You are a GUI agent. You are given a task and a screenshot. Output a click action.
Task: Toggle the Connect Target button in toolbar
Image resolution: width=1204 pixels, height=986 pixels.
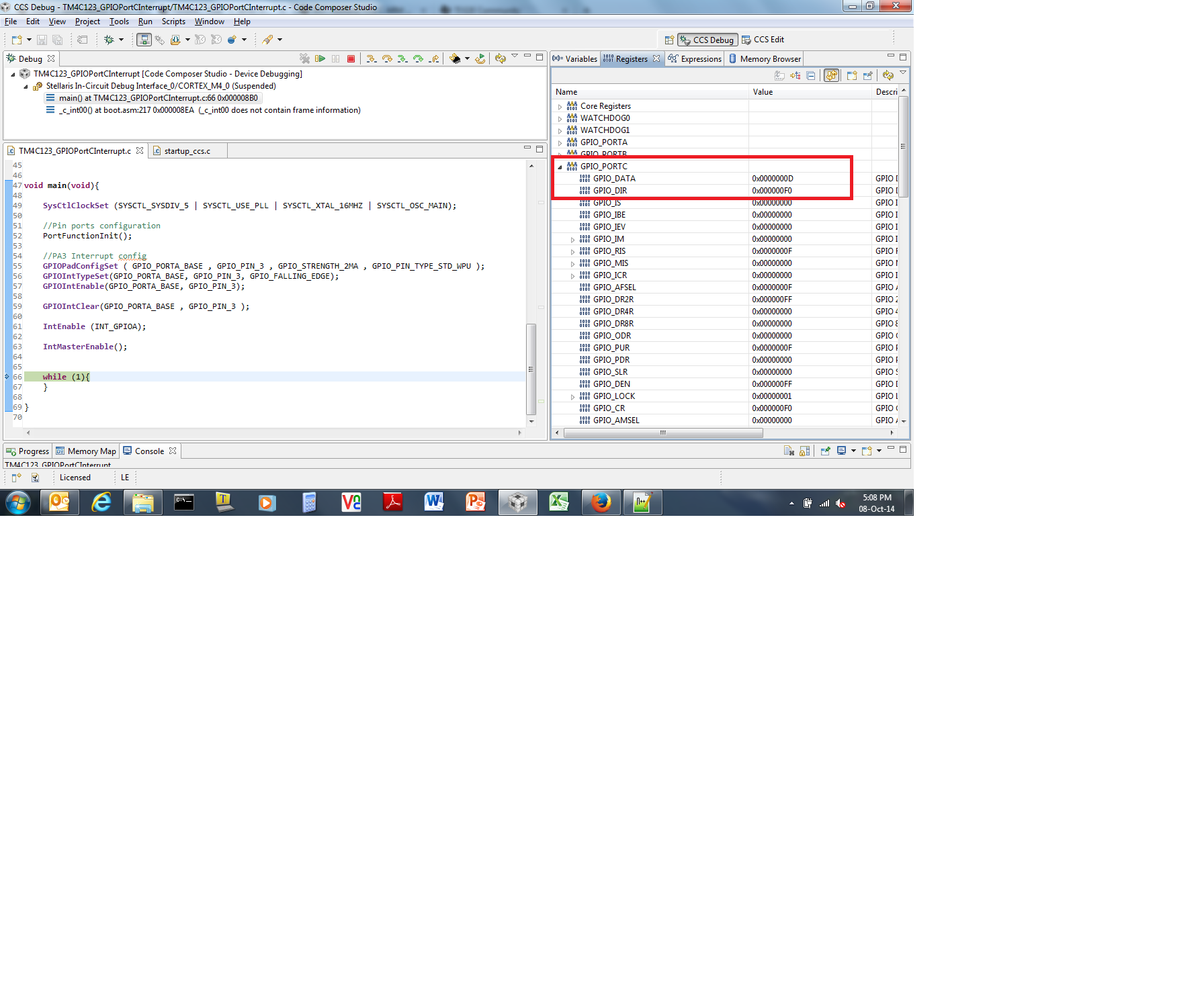(144, 40)
